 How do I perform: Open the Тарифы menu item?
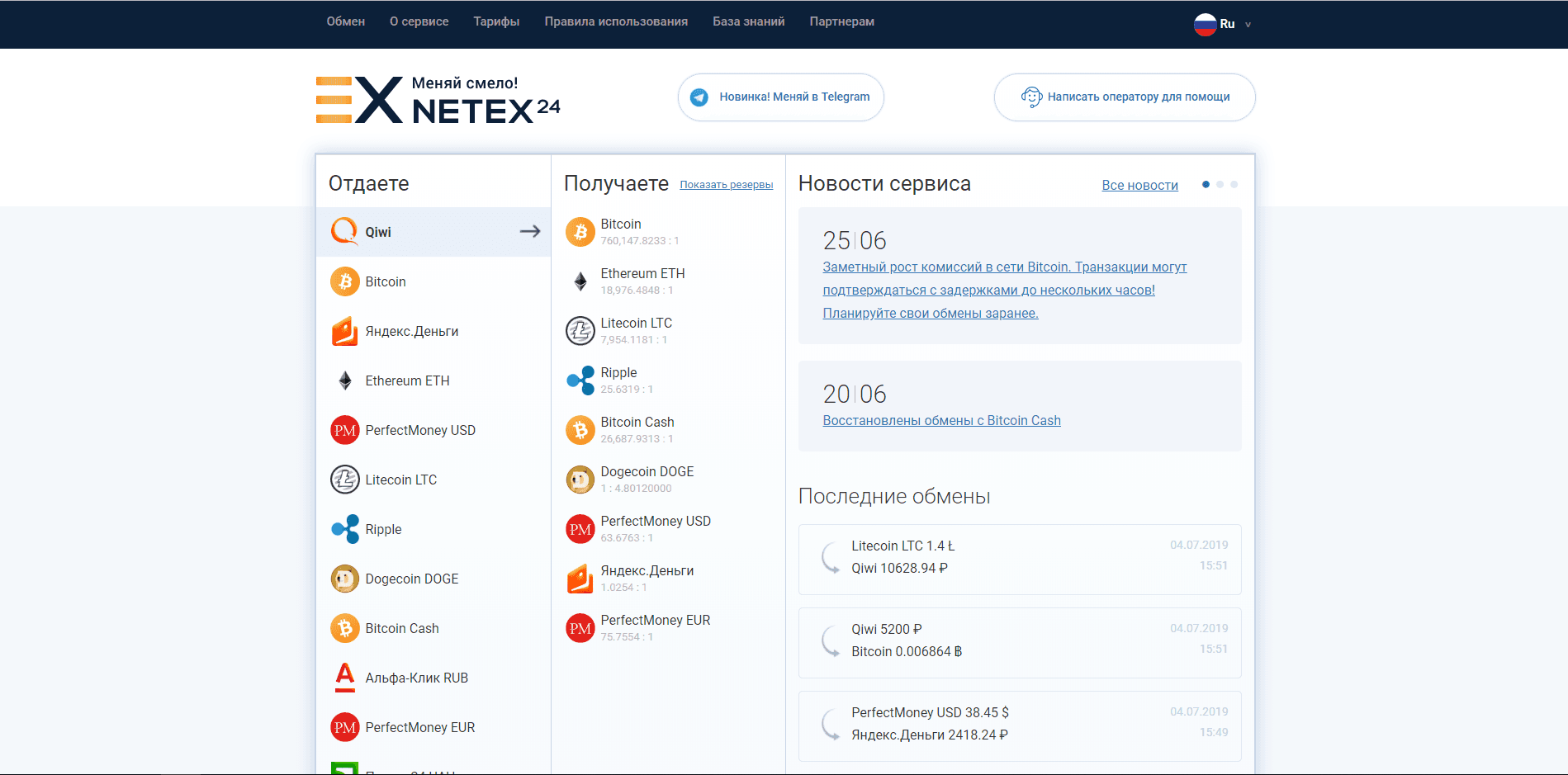click(495, 21)
